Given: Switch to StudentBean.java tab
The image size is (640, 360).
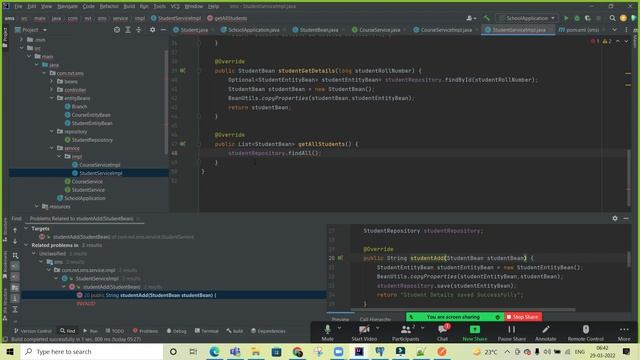Looking at the screenshot, I should (x=315, y=30).
